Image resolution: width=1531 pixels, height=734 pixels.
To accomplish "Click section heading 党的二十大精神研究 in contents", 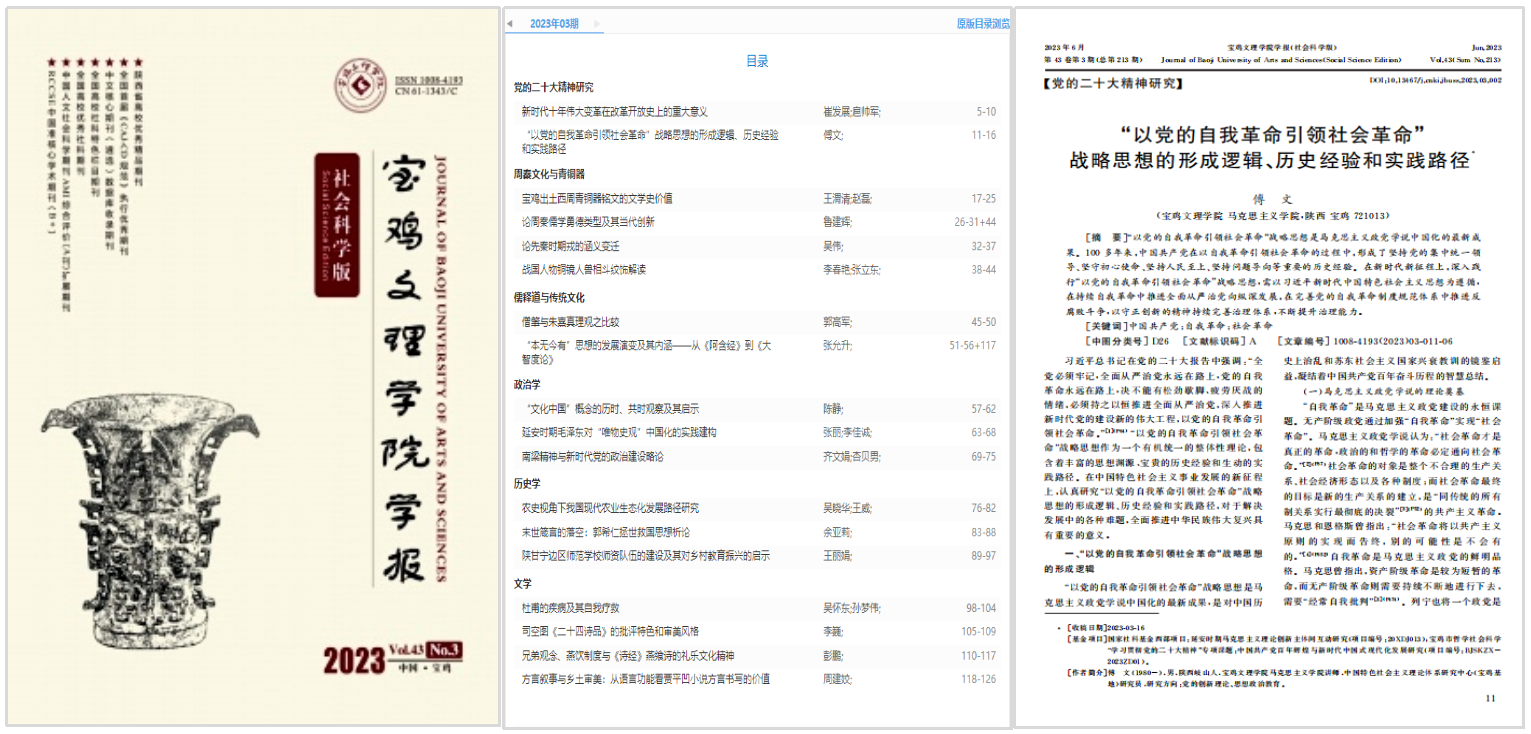I will (x=553, y=87).
